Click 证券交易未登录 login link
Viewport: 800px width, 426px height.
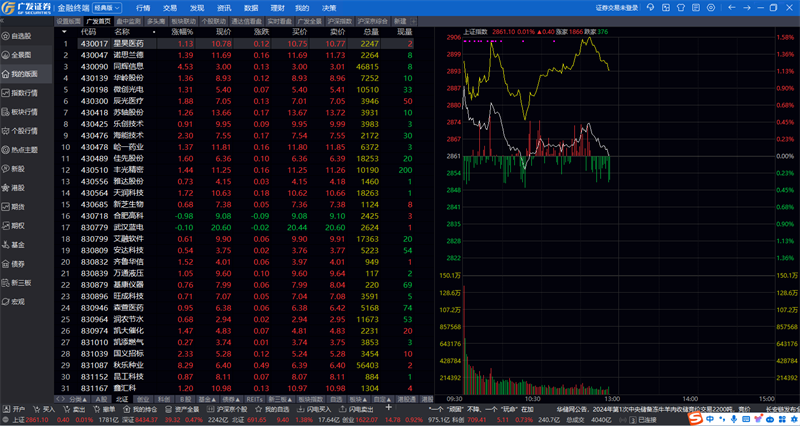(x=617, y=8)
